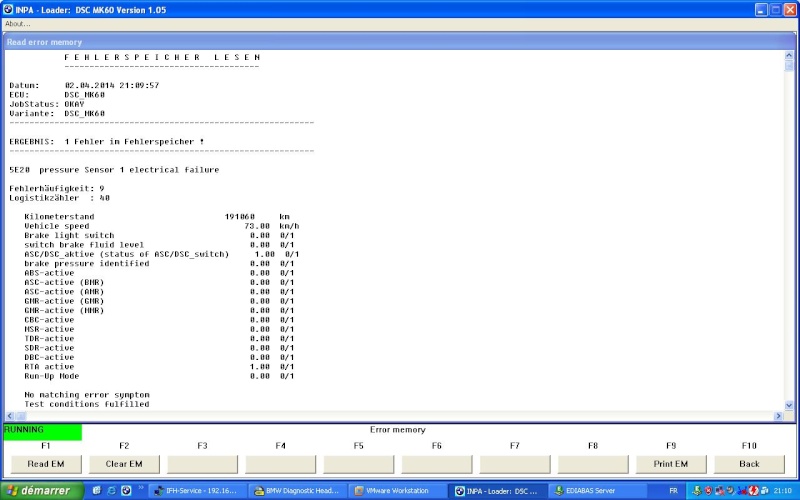
Task: Click the first system tray icon
Action: (x=697, y=491)
